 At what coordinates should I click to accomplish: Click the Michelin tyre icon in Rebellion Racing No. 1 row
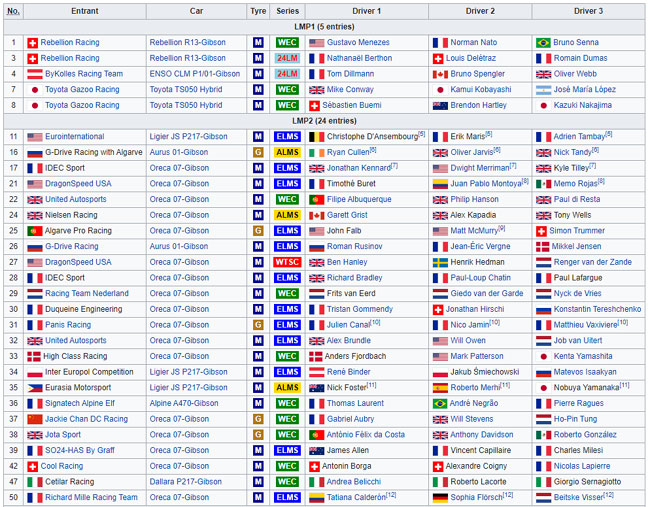coord(258,42)
